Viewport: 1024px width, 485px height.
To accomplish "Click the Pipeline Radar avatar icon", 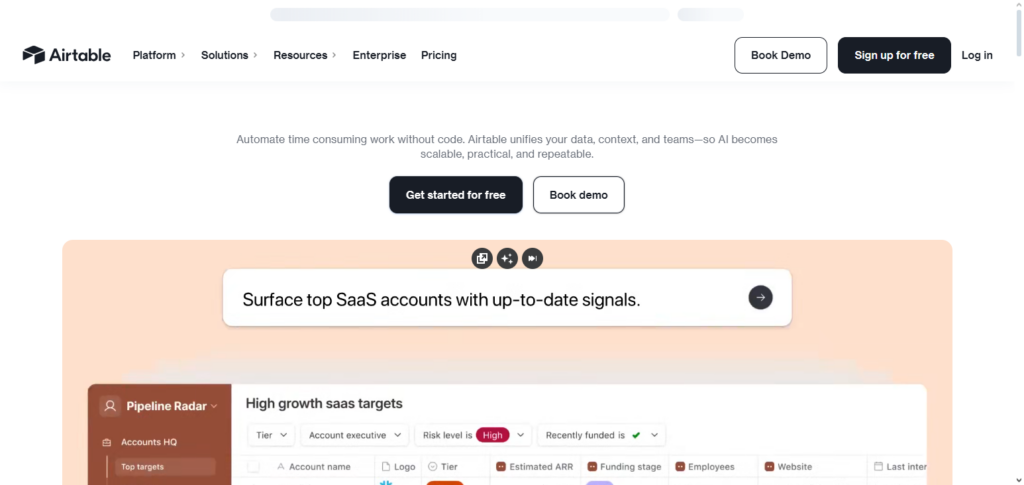I will 110,406.
